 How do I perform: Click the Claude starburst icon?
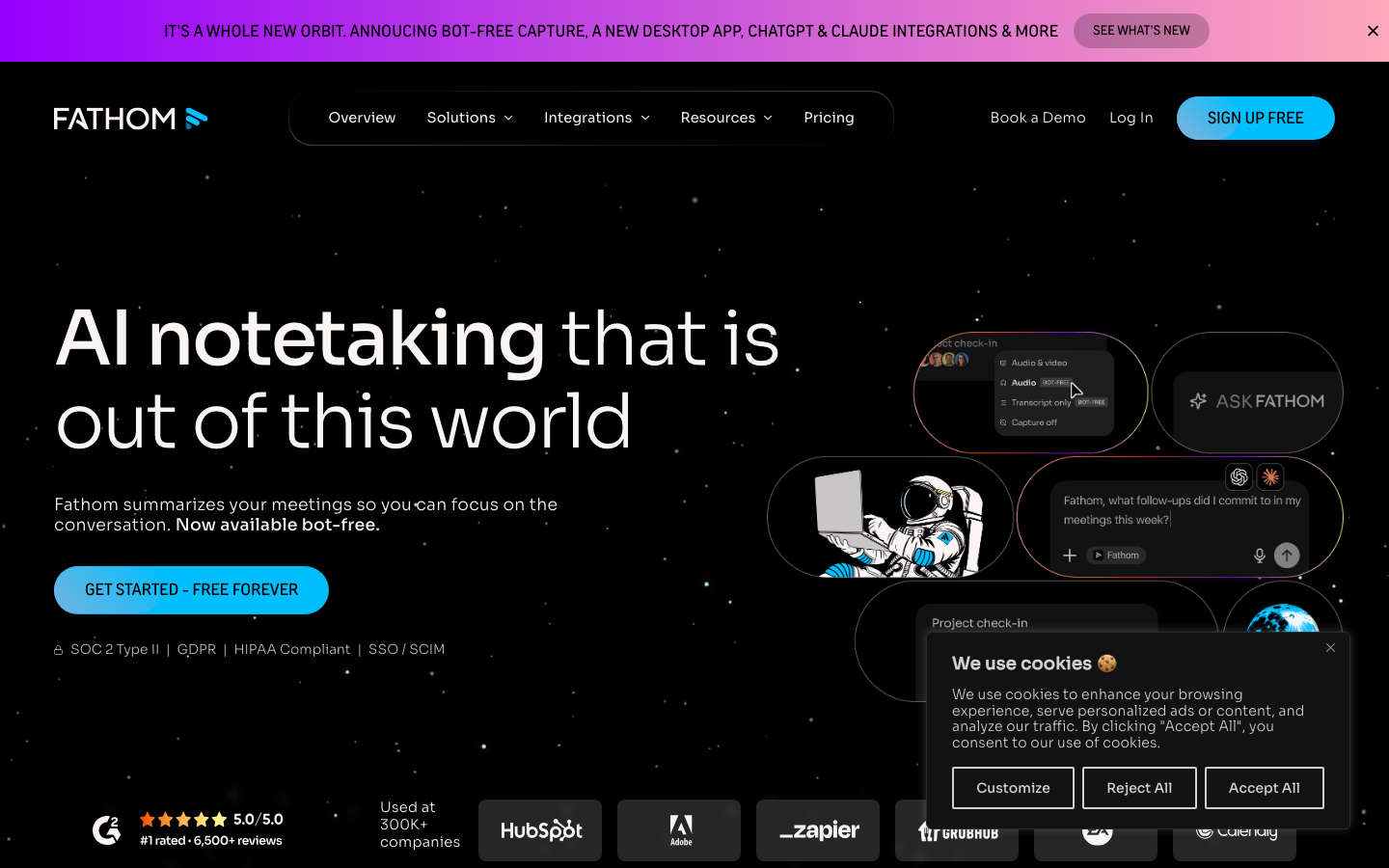pyautogui.click(x=1270, y=476)
